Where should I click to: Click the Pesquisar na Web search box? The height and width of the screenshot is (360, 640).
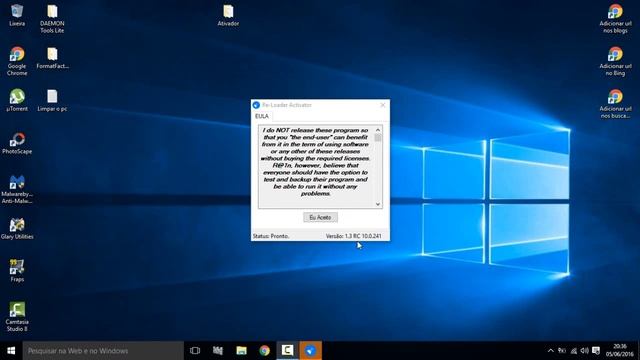click(103, 351)
